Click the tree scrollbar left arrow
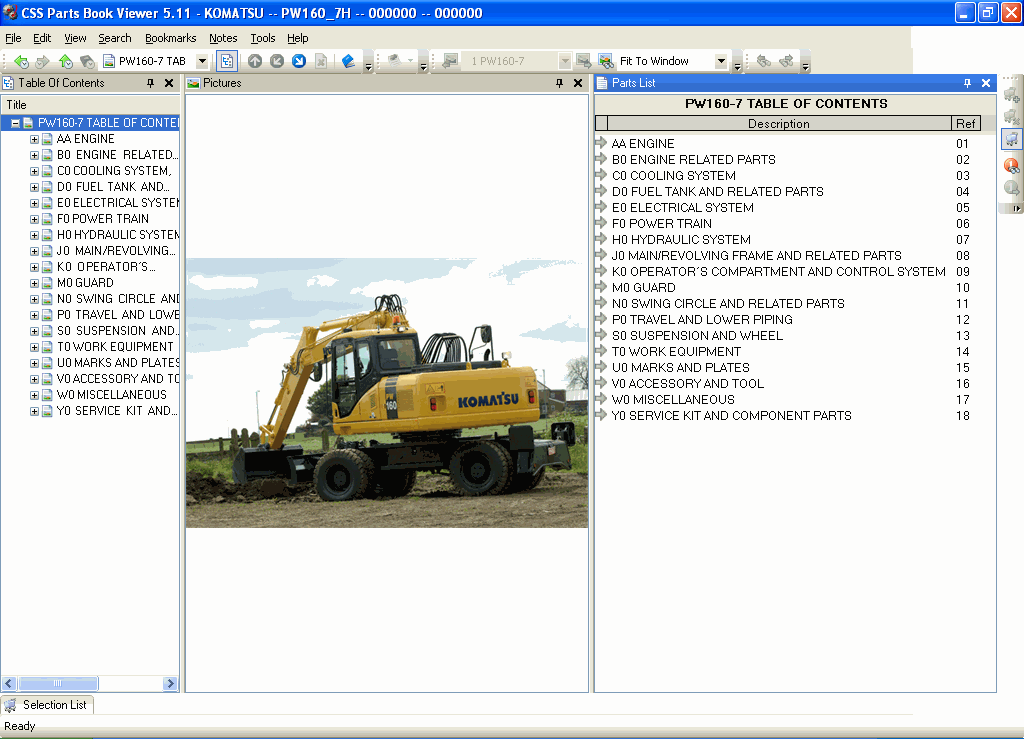1024x739 pixels. (9, 684)
